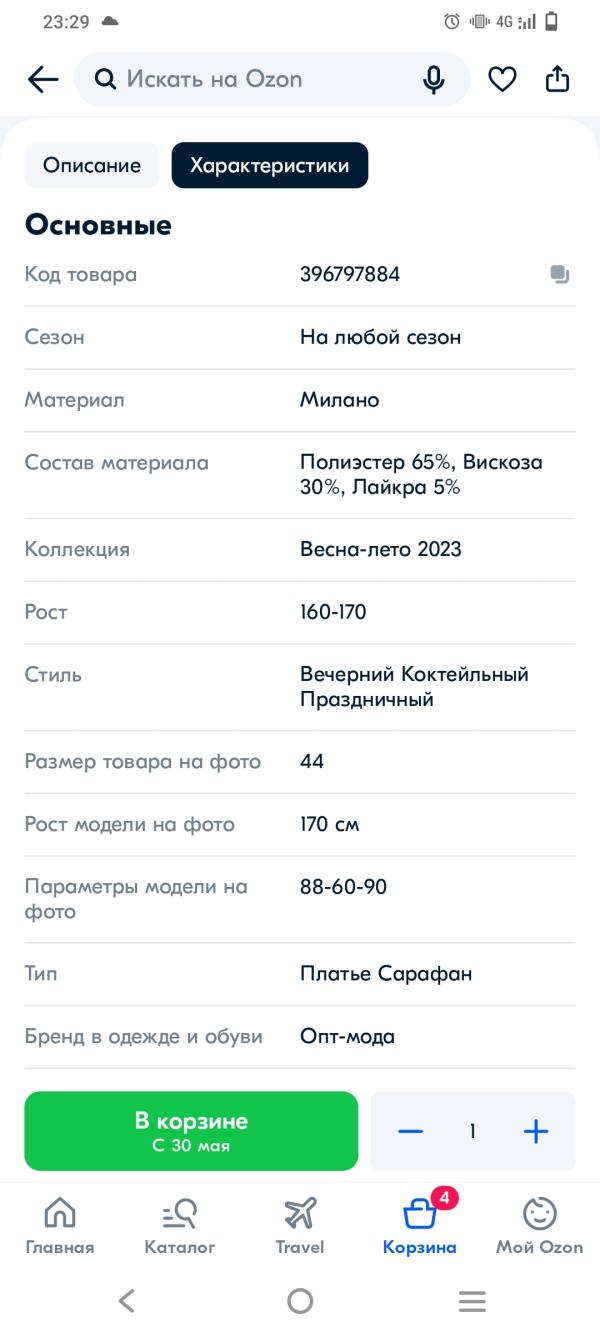Open the Каталог section
The image size is (600, 1332).
[180, 1225]
